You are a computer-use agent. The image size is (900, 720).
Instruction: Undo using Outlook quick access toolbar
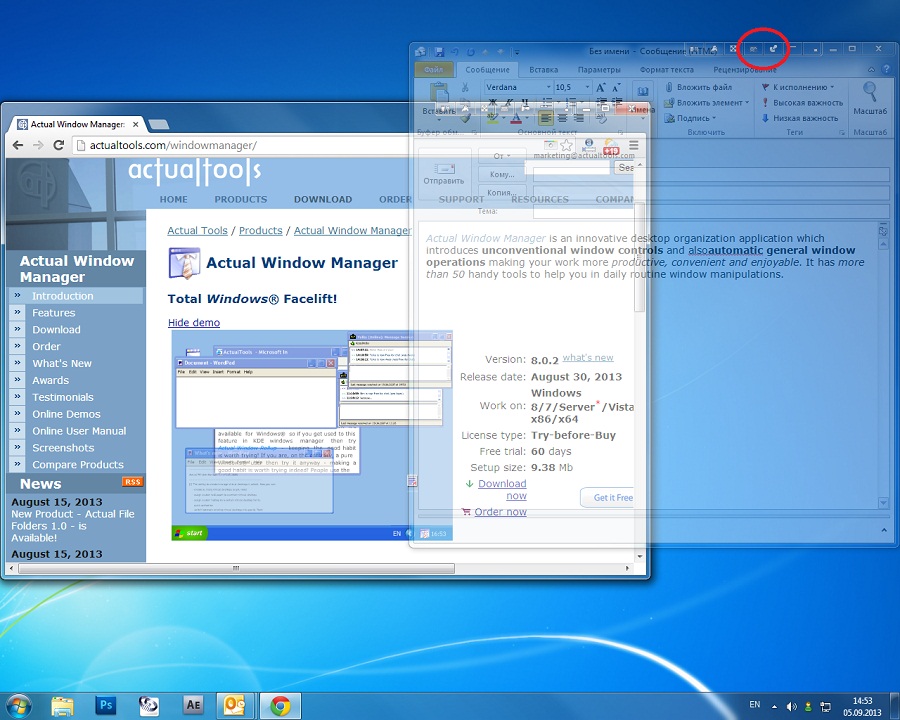(455, 52)
